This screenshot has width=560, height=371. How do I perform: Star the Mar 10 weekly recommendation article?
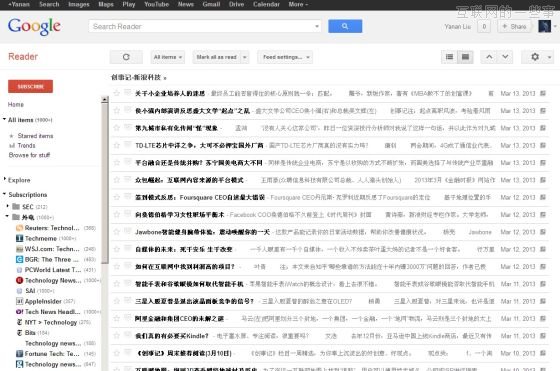point(116,353)
